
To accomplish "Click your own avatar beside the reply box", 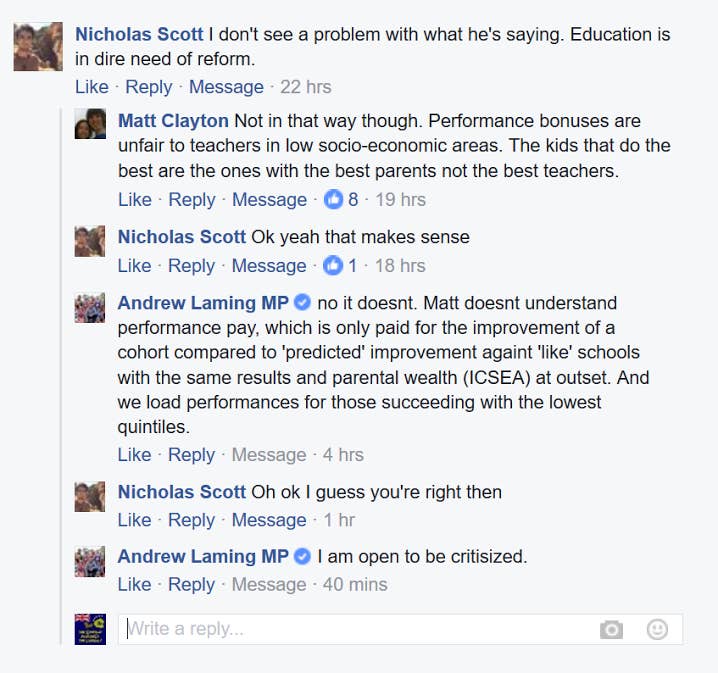I will pyautogui.click(x=90, y=628).
